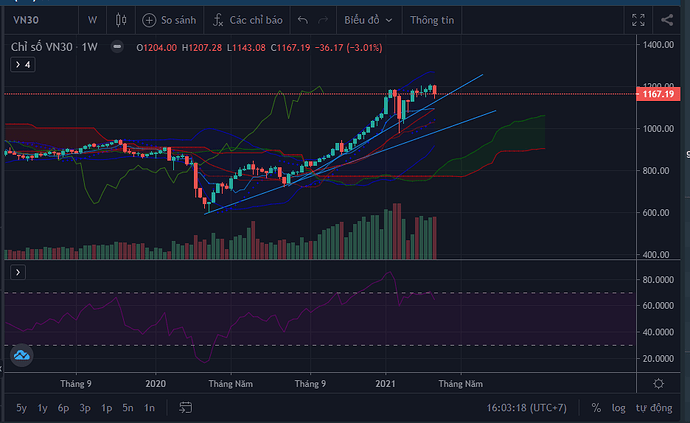Click the redo arrow in toolbar

coord(323,19)
